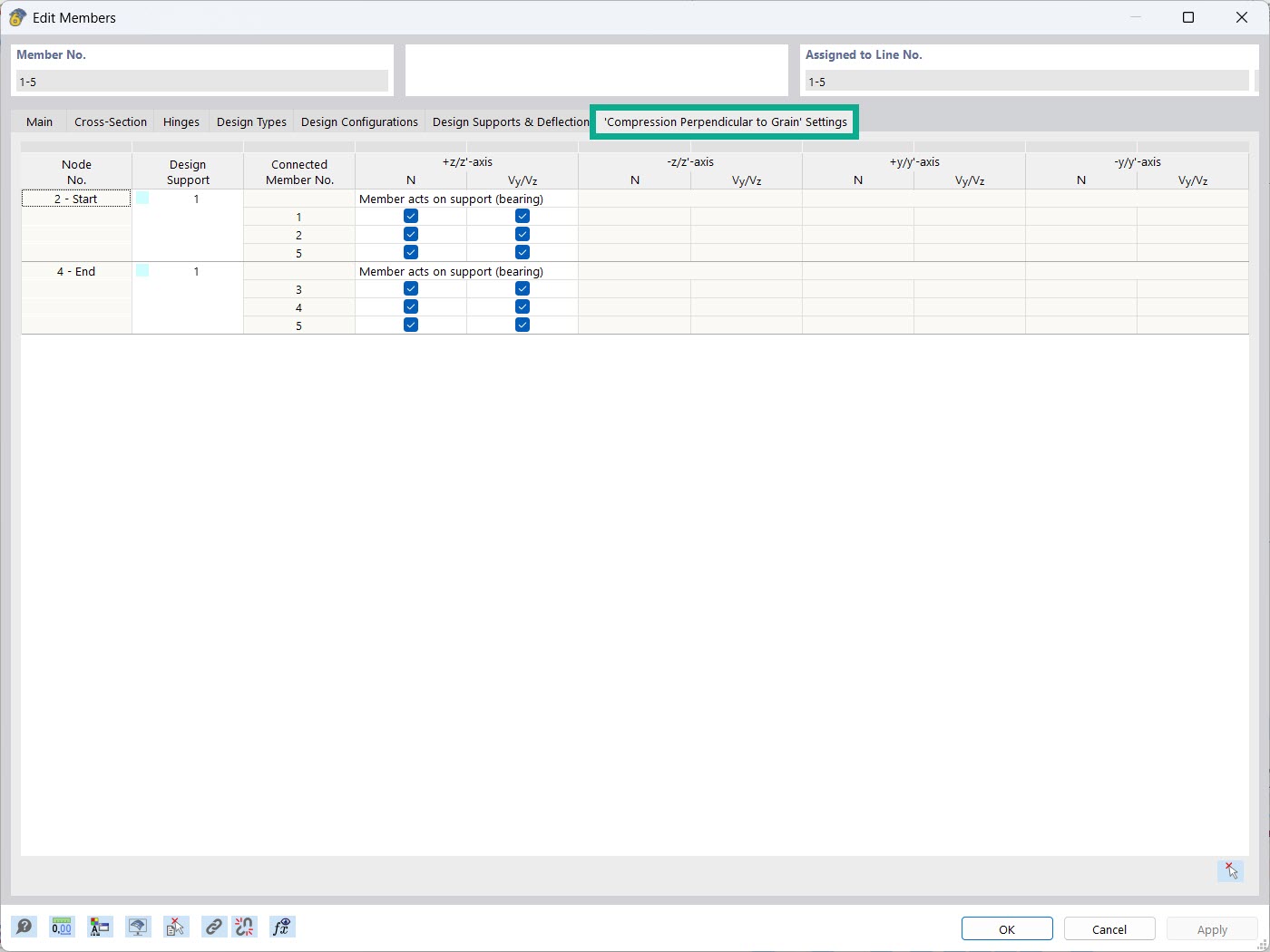Deselect the current entry with the cancel-pointer icon
Viewport: 1270px width, 952px height.
[x=176, y=927]
